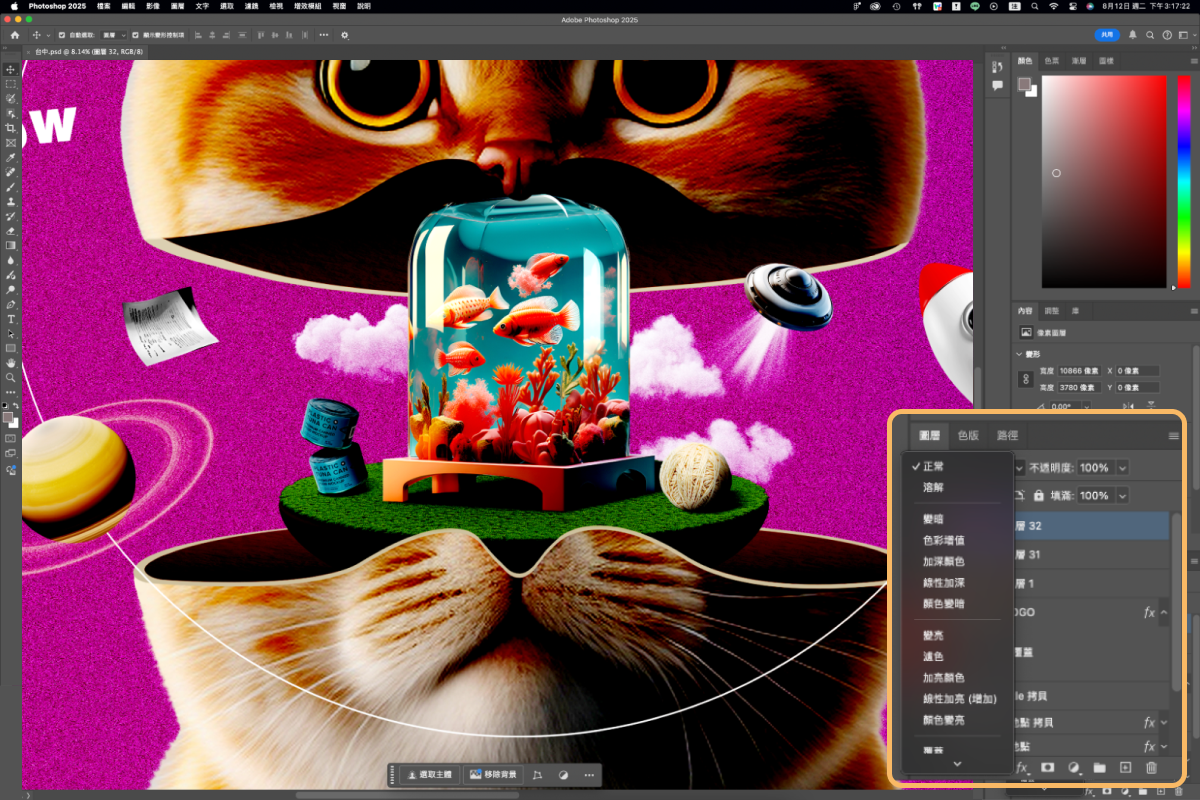
Task: Open the 填滿 percentage dropdown
Action: (x=1123, y=495)
